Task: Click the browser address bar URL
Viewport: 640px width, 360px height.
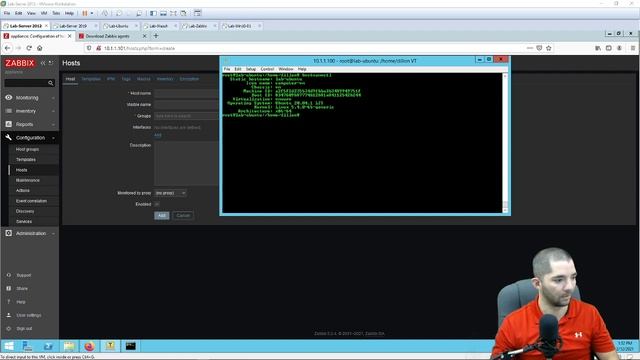Action: click(139, 48)
